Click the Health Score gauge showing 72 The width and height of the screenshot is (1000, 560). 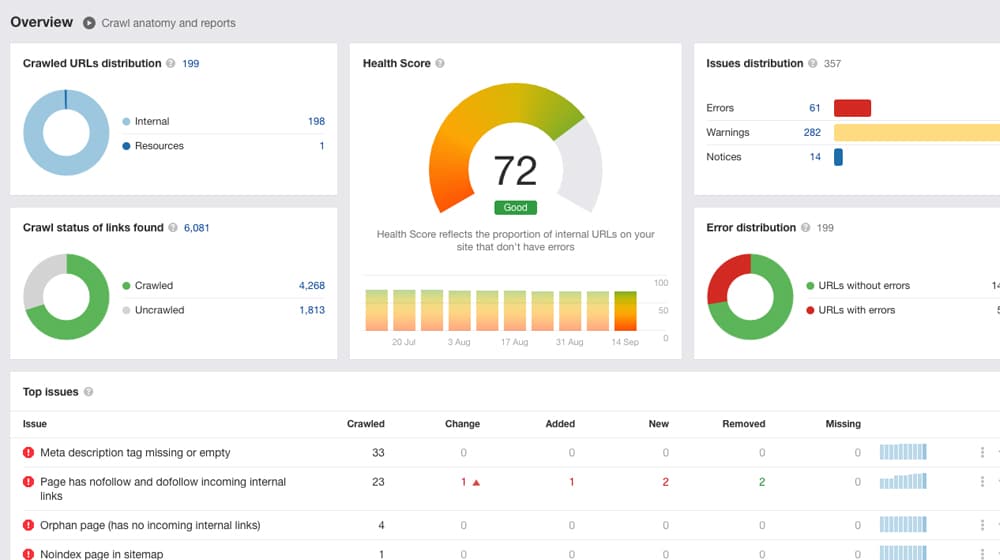515,150
